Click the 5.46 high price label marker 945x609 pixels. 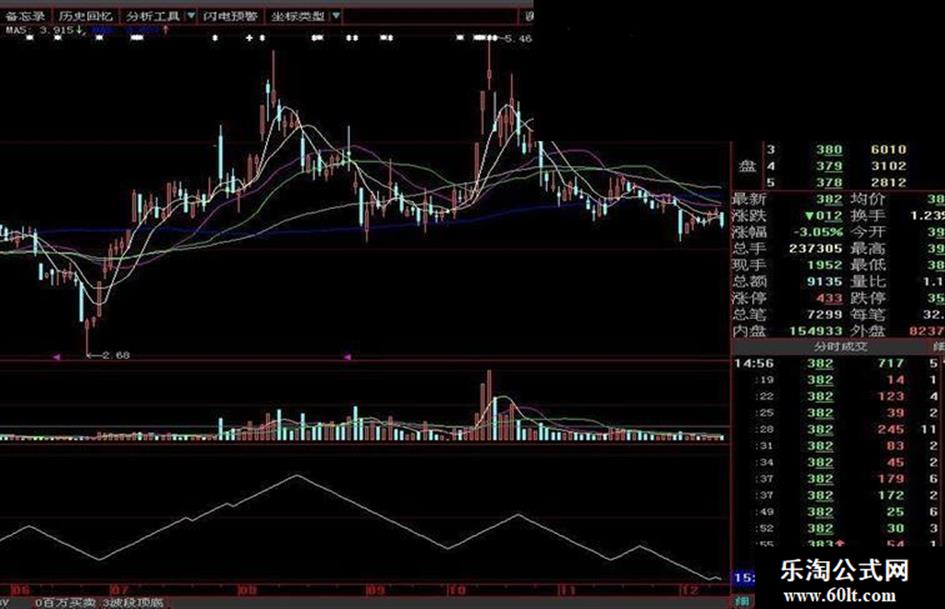(x=518, y=39)
